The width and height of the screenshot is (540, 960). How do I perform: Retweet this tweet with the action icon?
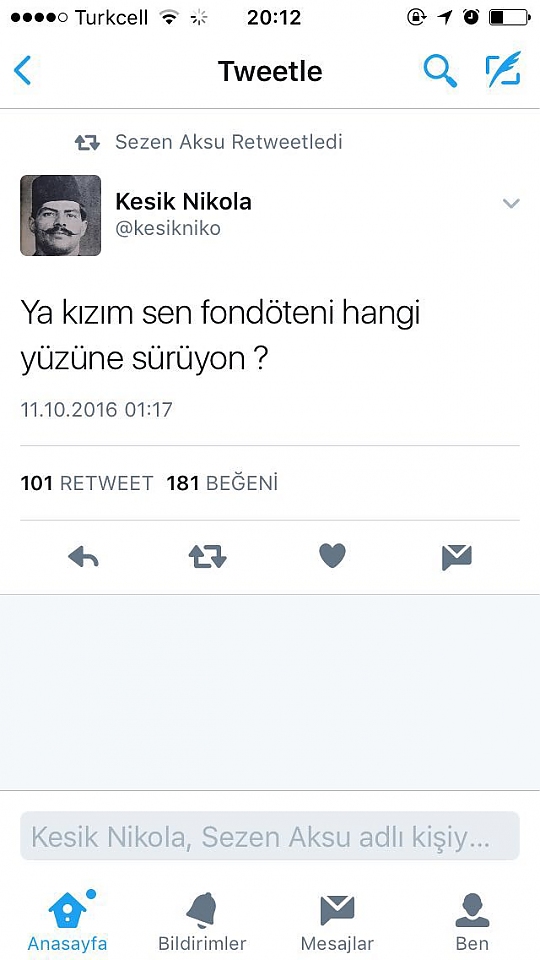click(208, 557)
